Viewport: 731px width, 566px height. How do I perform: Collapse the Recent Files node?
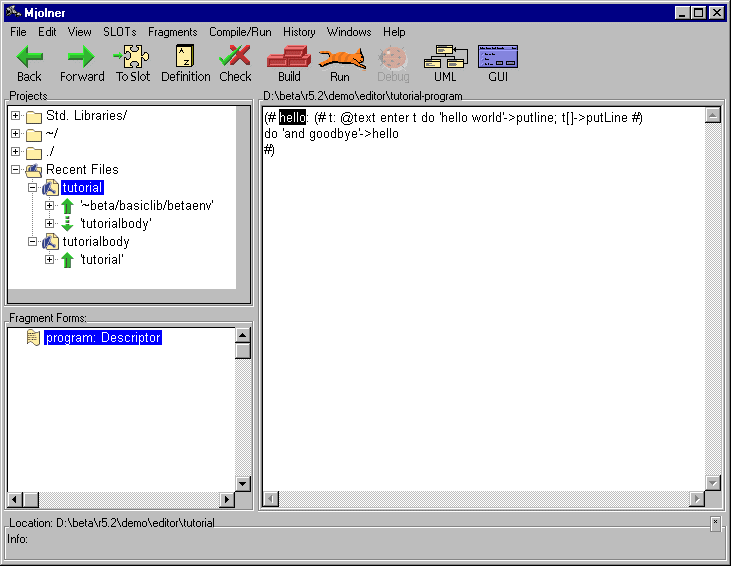(x=16, y=170)
